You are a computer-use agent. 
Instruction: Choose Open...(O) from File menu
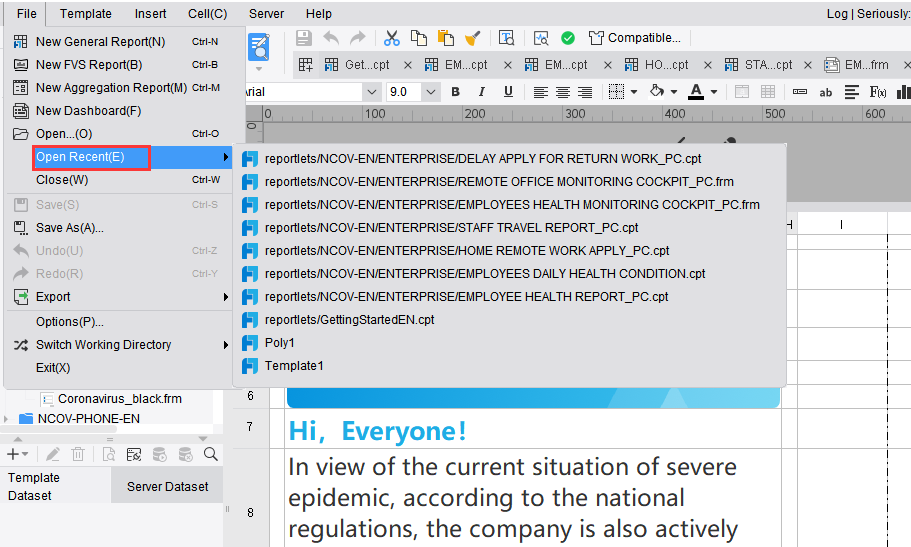(x=118, y=134)
